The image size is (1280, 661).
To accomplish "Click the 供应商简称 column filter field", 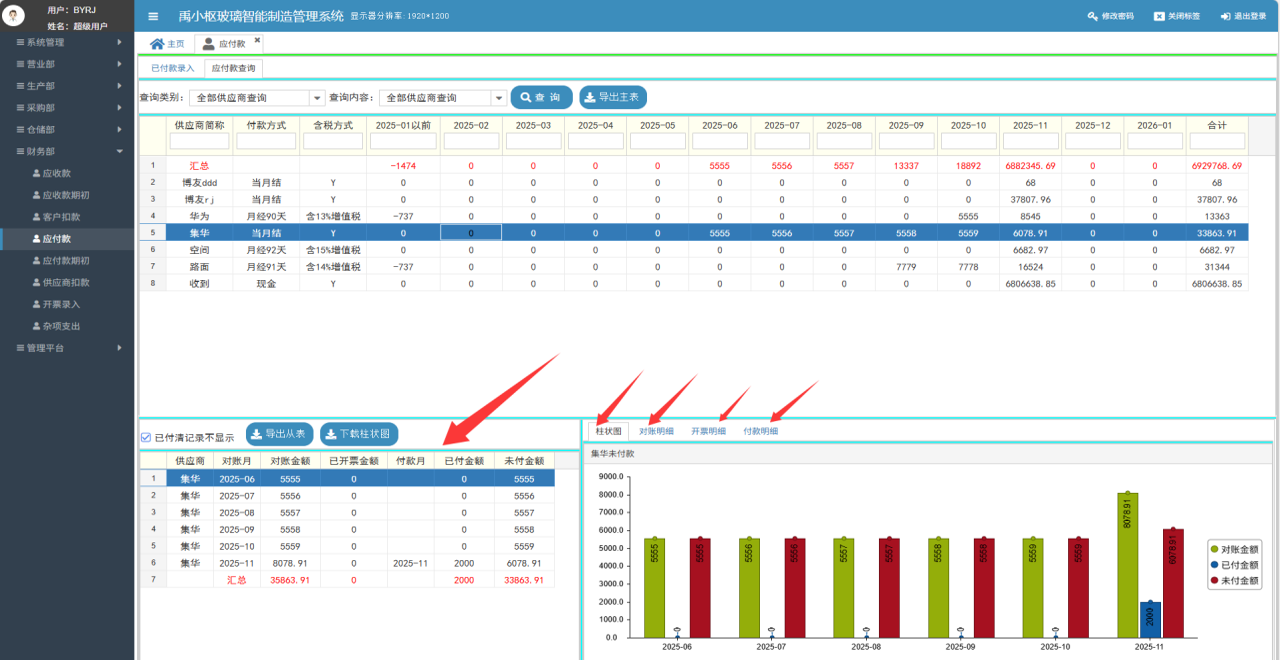I will pyautogui.click(x=201, y=141).
